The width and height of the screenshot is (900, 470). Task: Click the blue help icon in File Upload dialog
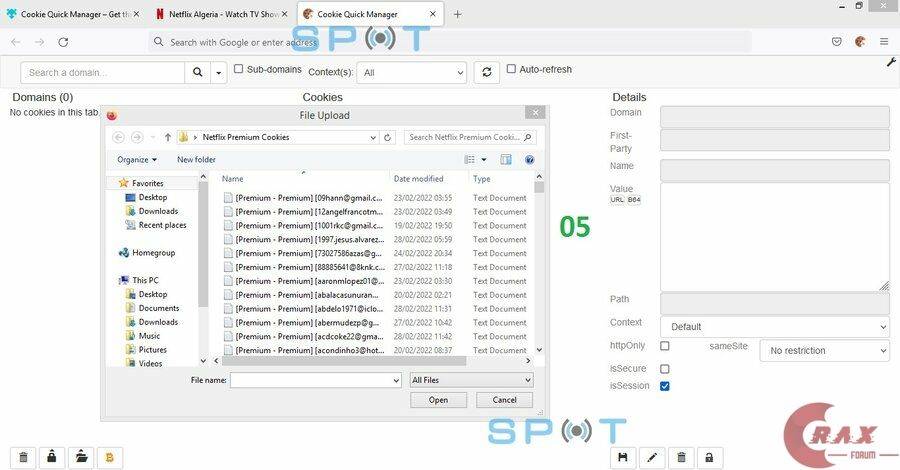tap(530, 160)
